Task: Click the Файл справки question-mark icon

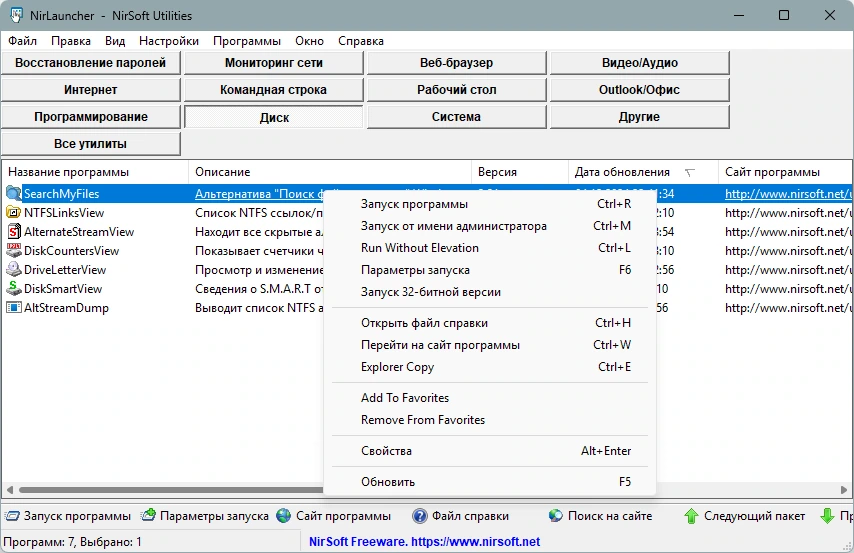Action: pyautogui.click(x=419, y=515)
